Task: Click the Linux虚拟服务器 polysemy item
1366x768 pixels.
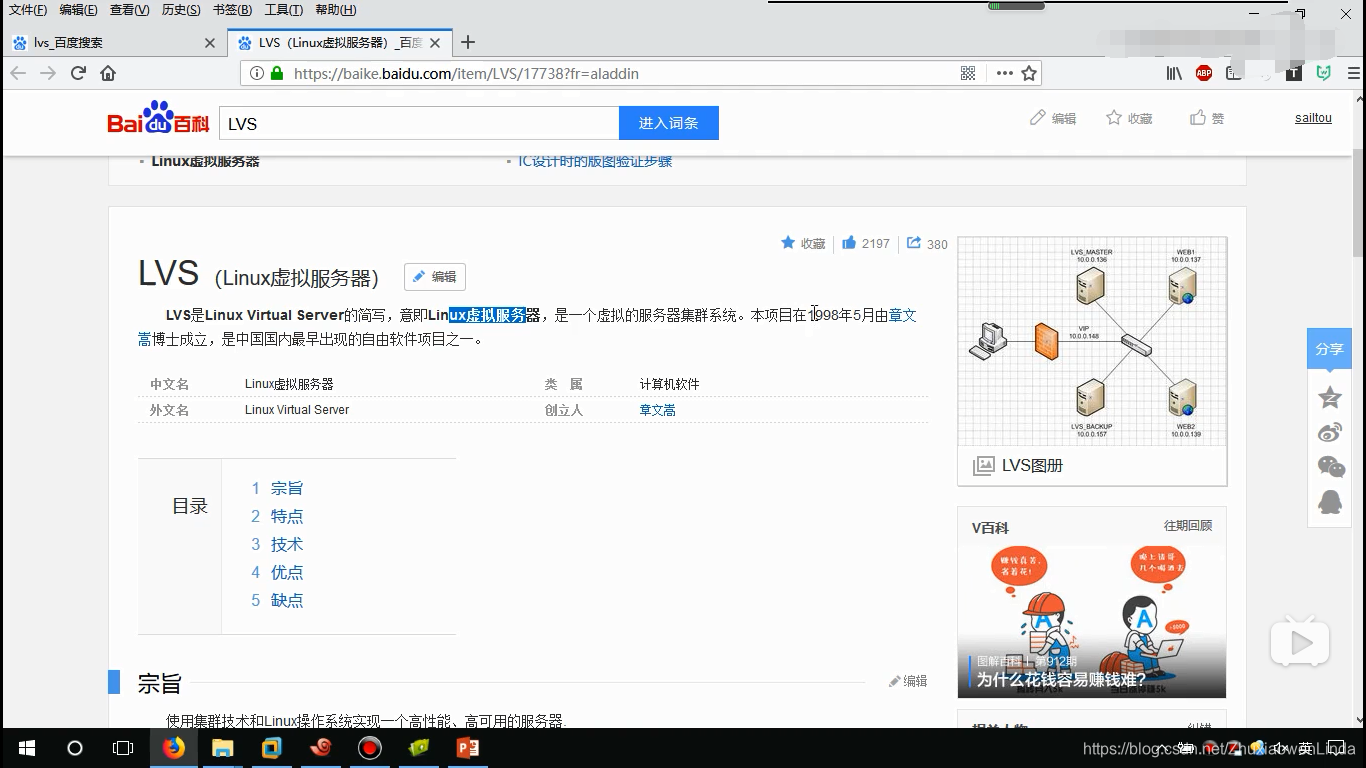Action: tap(205, 162)
